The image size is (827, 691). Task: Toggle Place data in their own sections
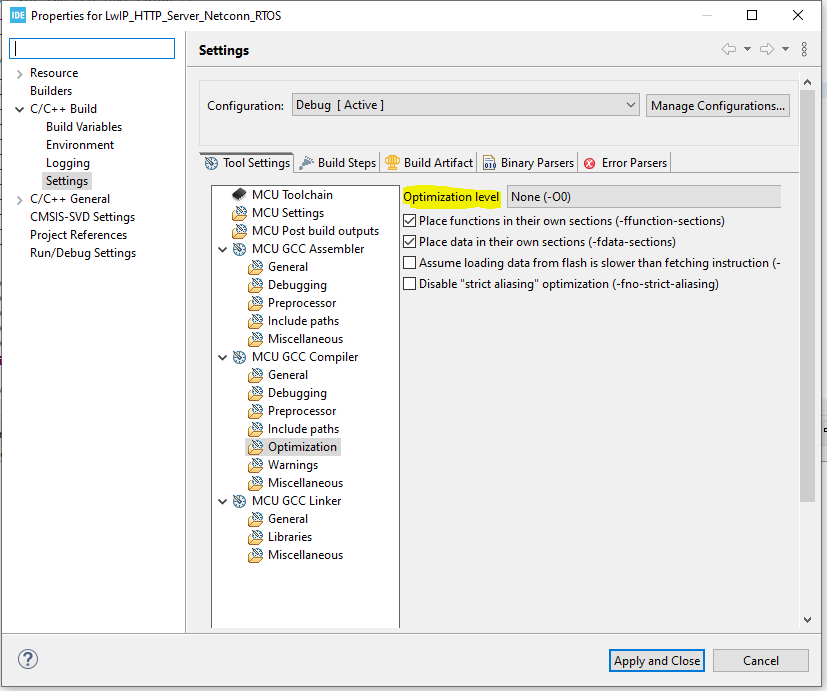(409, 242)
